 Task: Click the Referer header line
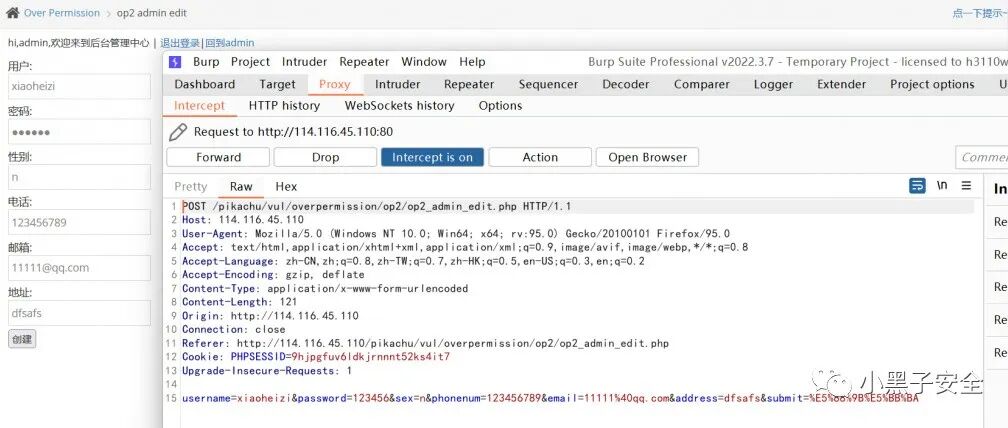point(426,343)
